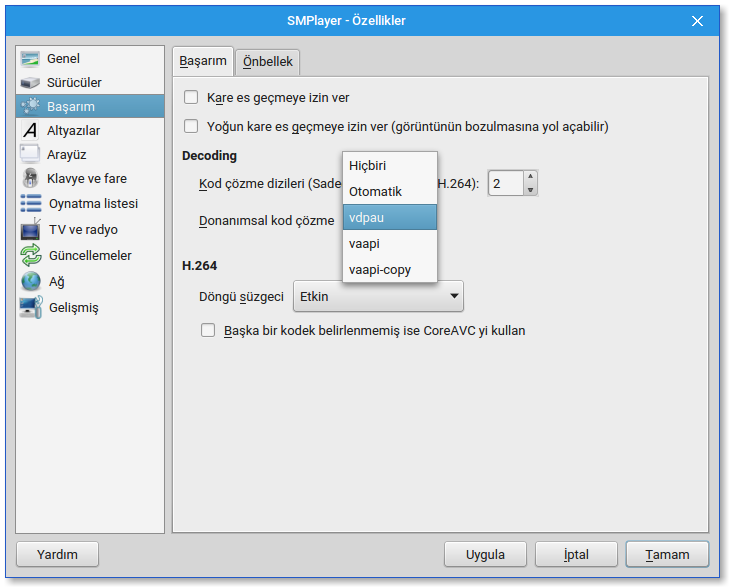This screenshot has height=587, width=729.
Task: Select Oynatma listesi text
Action: click(x=93, y=204)
